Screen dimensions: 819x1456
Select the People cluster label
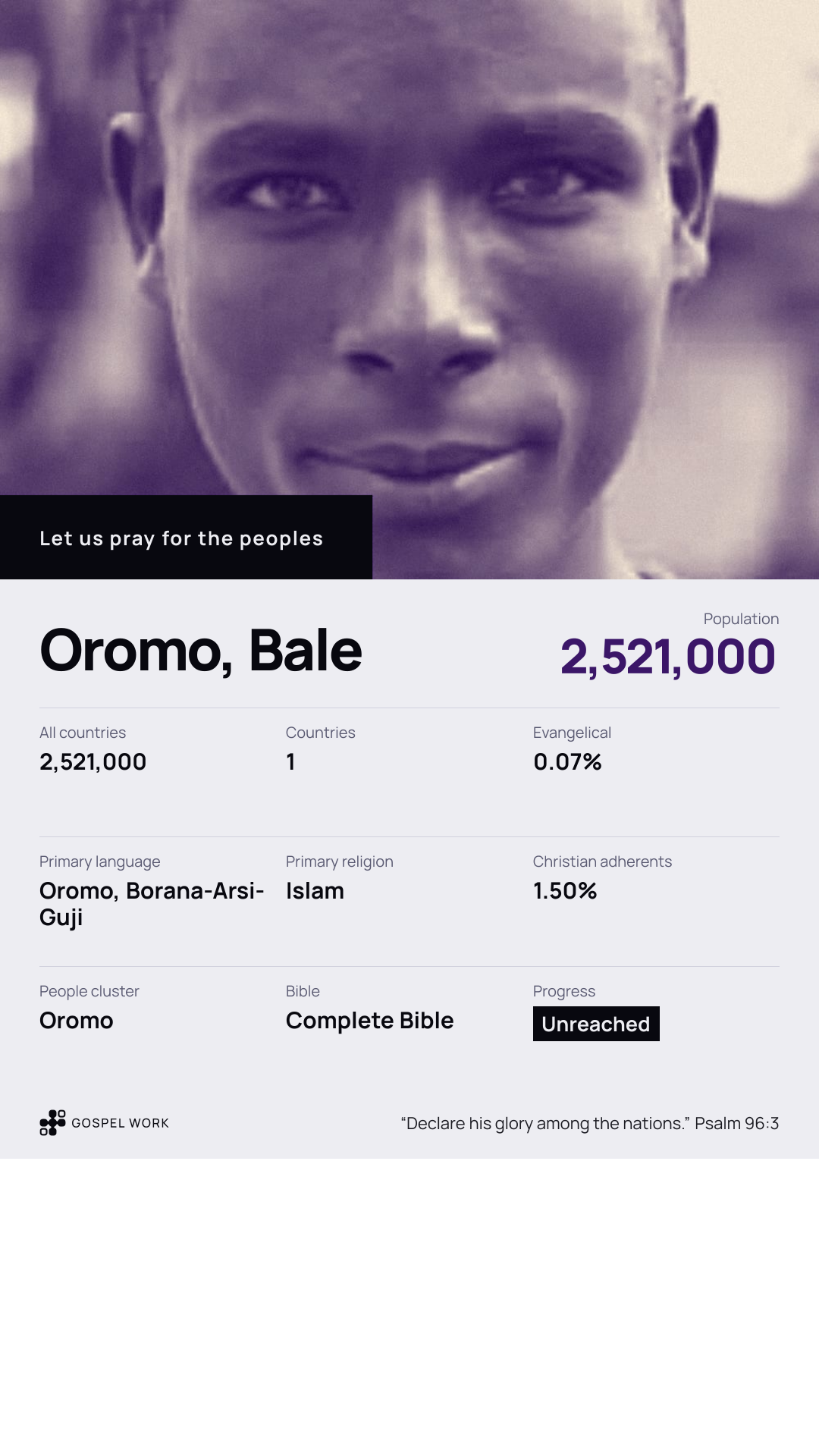89,991
